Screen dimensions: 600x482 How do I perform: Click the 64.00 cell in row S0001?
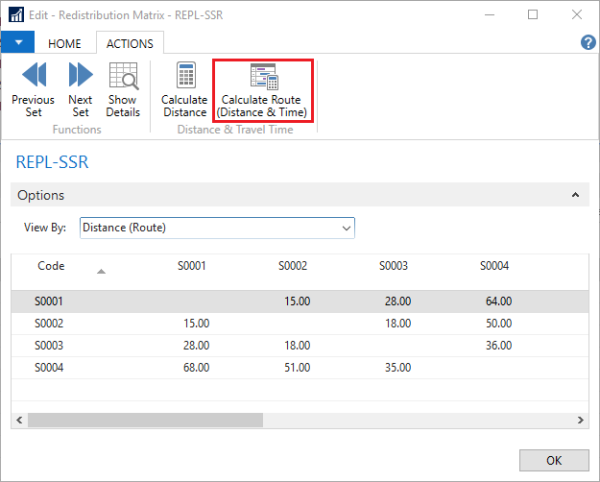[x=498, y=300]
